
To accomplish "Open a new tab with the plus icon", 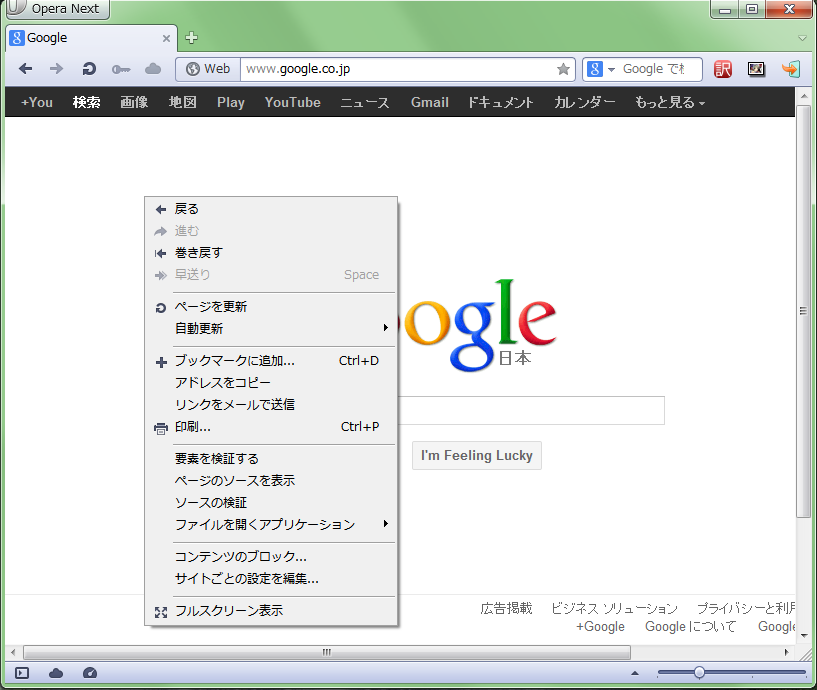I will (x=191, y=38).
